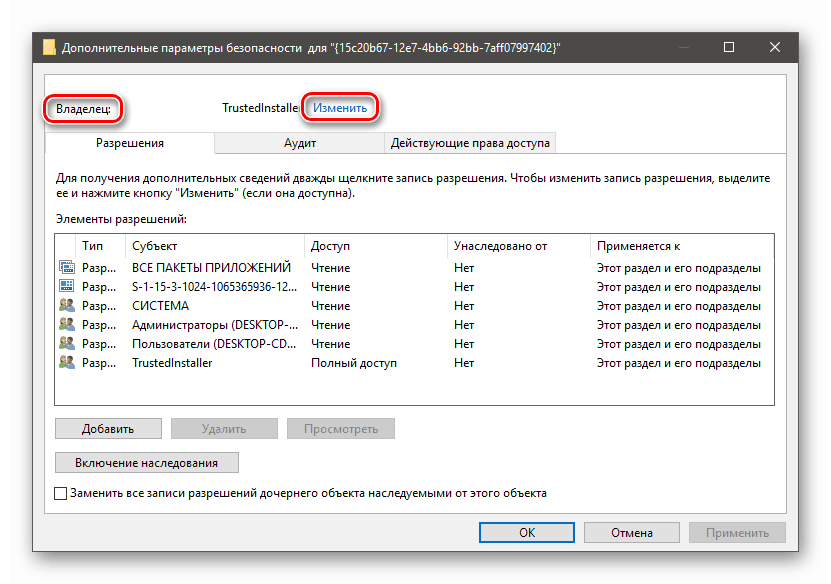Click Этот раздел и его подразделы in Пользователи row

pyautogui.click(x=678, y=344)
